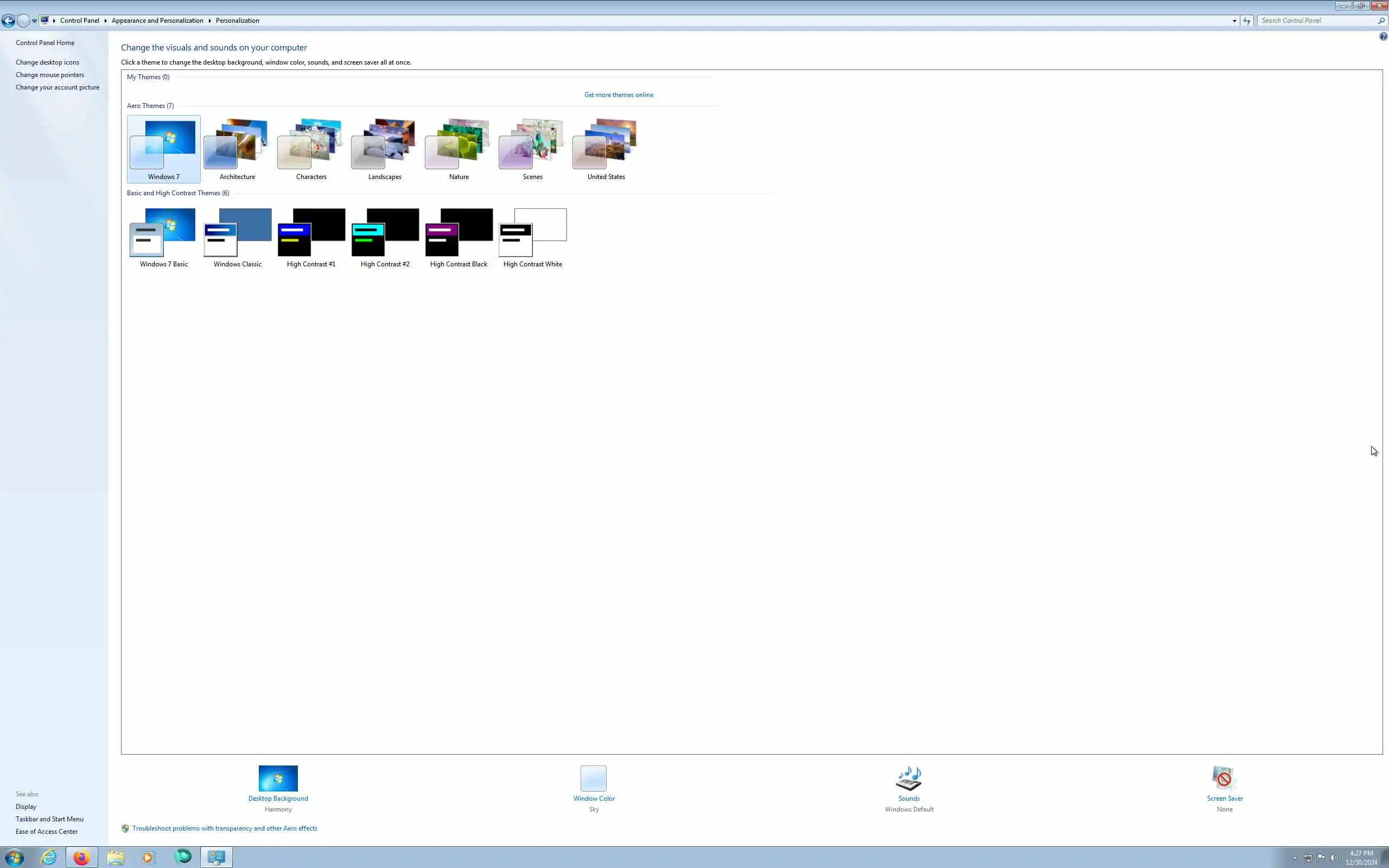The width and height of the screenshot is (1389, 868).
Task: Open the Screen Saver icon
Action: [x=1224, y=778]
